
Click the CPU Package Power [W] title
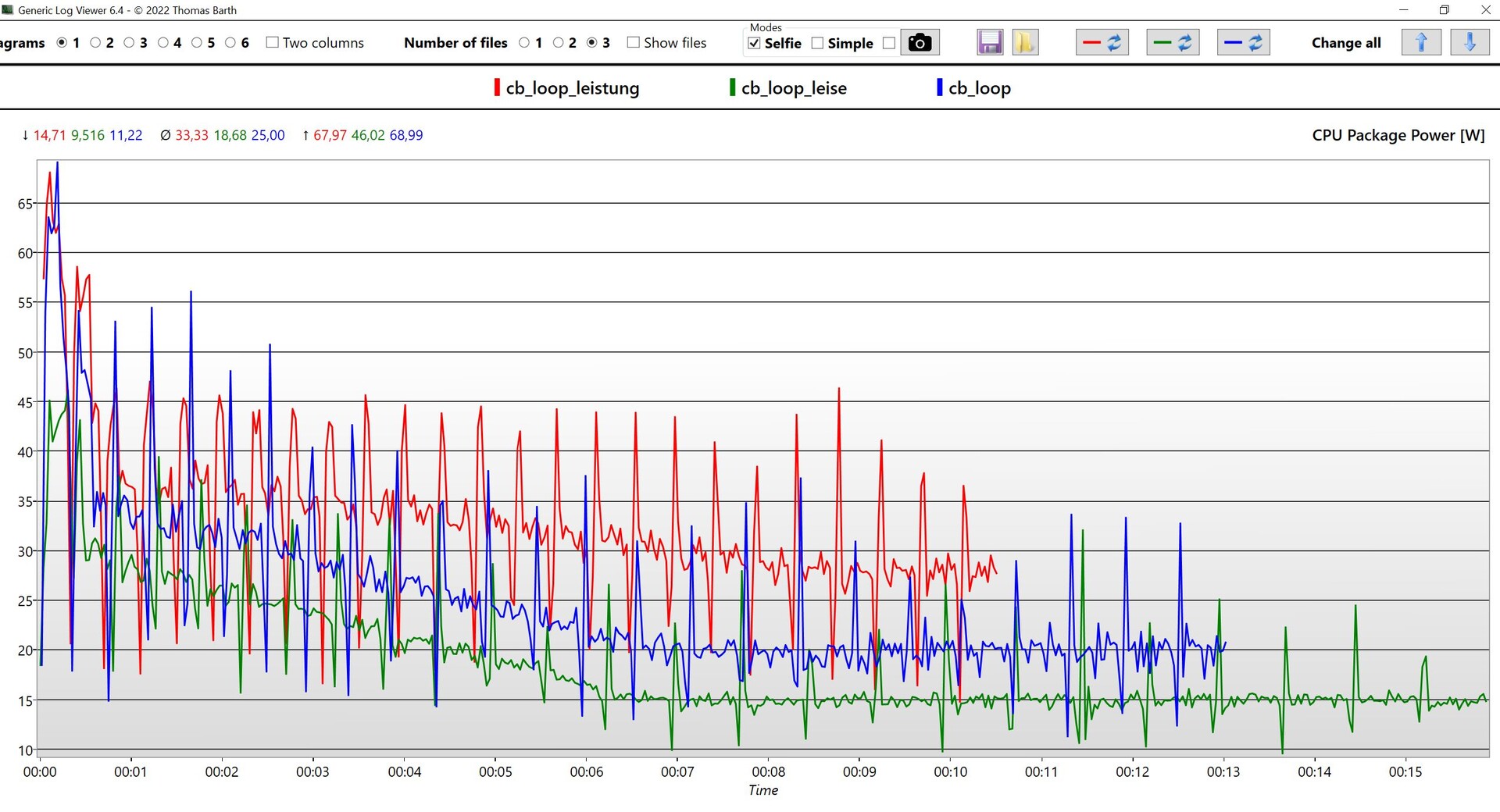click(x=1398, y=135)
